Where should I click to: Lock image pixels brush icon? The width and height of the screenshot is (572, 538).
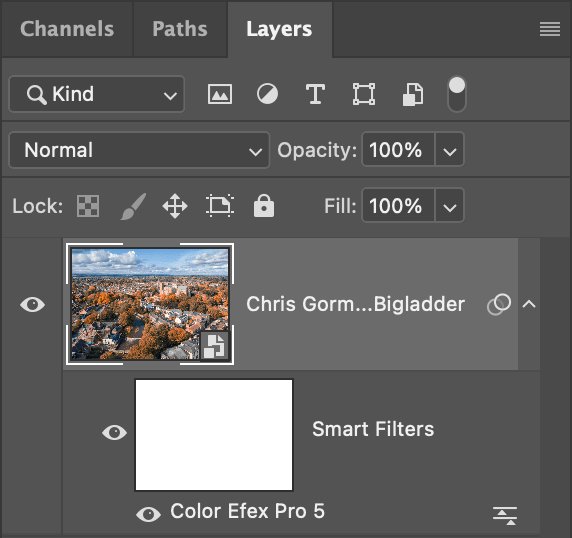133,206
